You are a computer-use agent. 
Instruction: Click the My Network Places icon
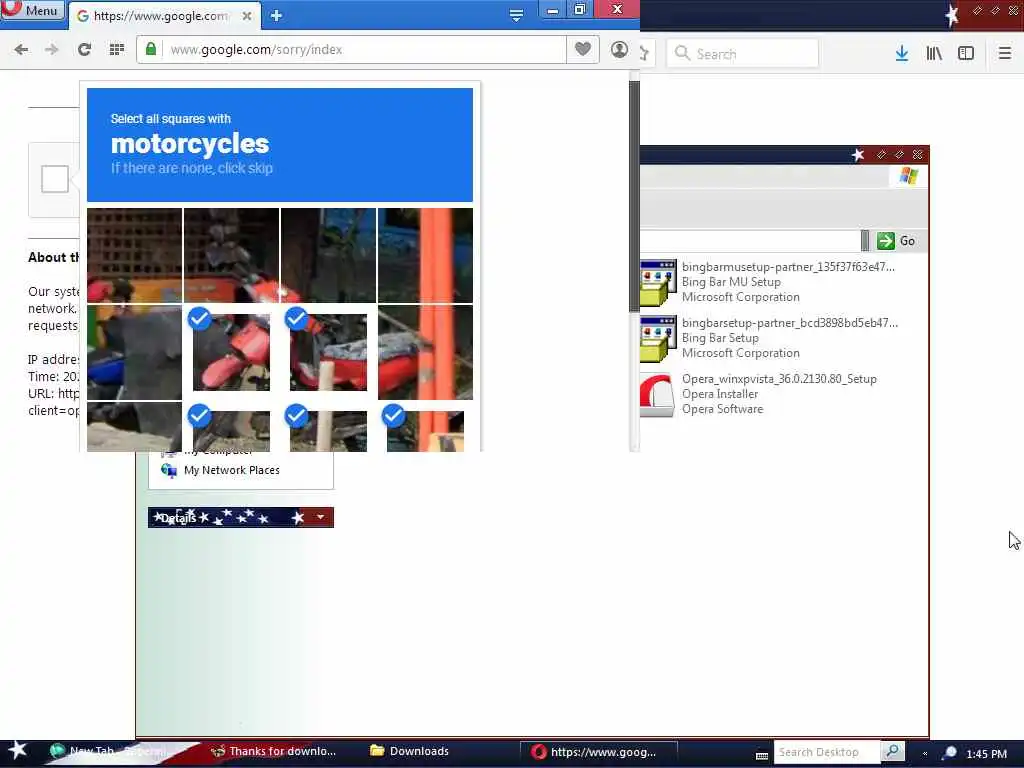169,470
